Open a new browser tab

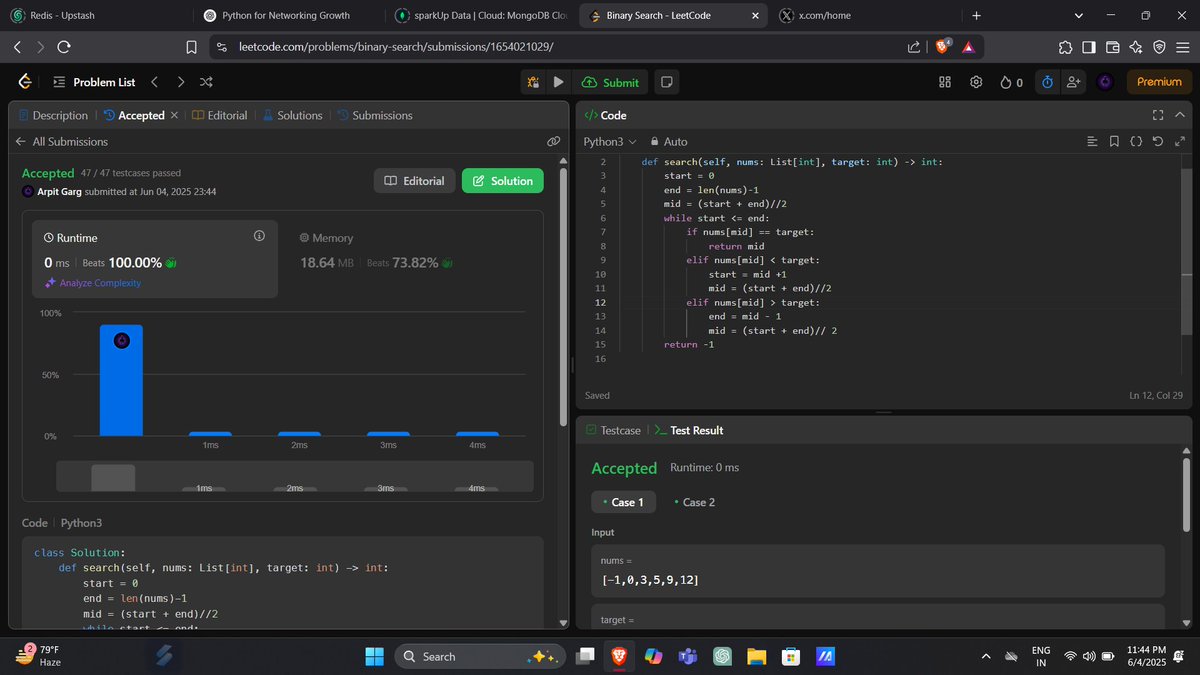tap(977, 16)
